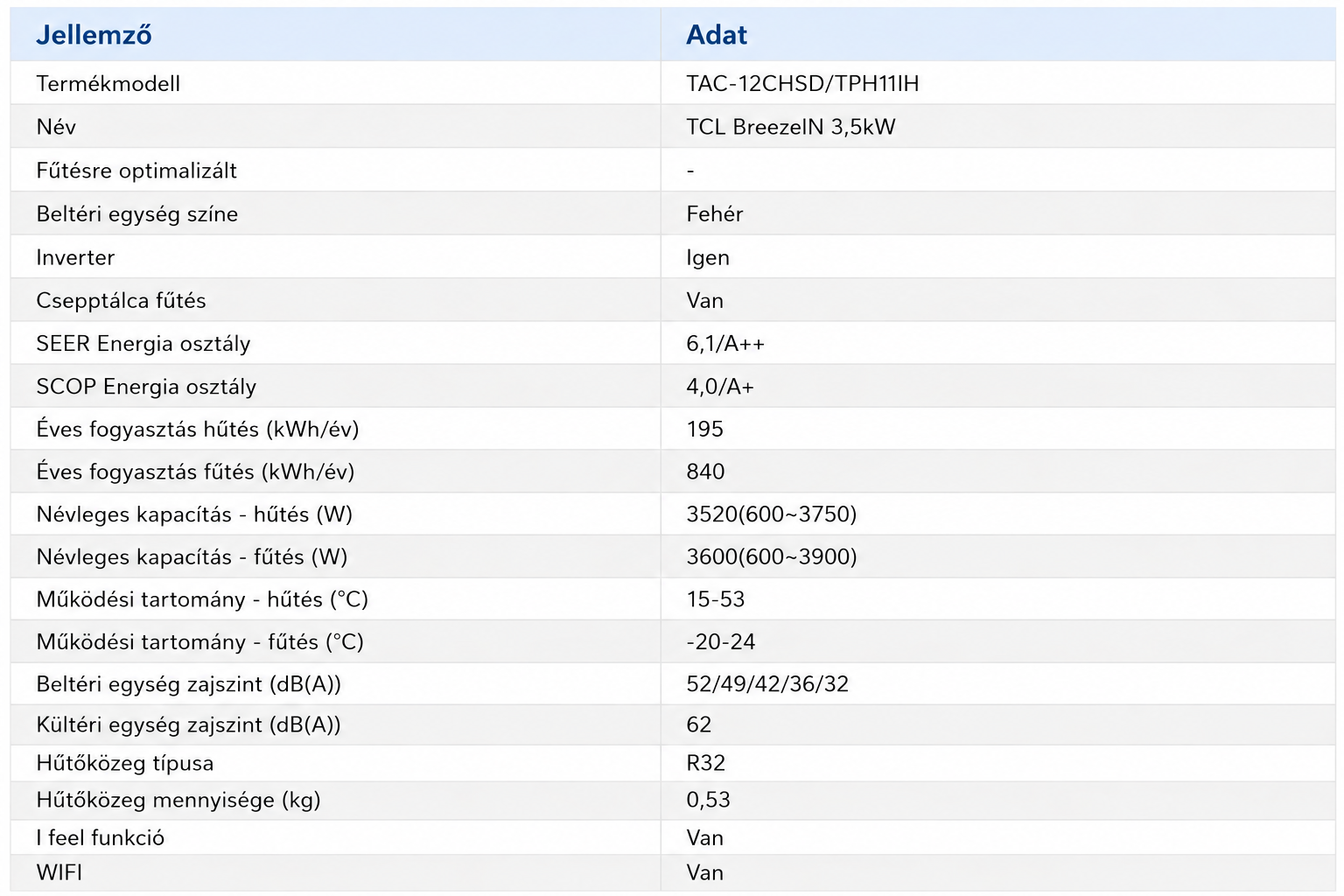Viewport: 1344px width, 896px height.
Task: Click the 'Fehér' color value
Action: (x=715, y=214)
